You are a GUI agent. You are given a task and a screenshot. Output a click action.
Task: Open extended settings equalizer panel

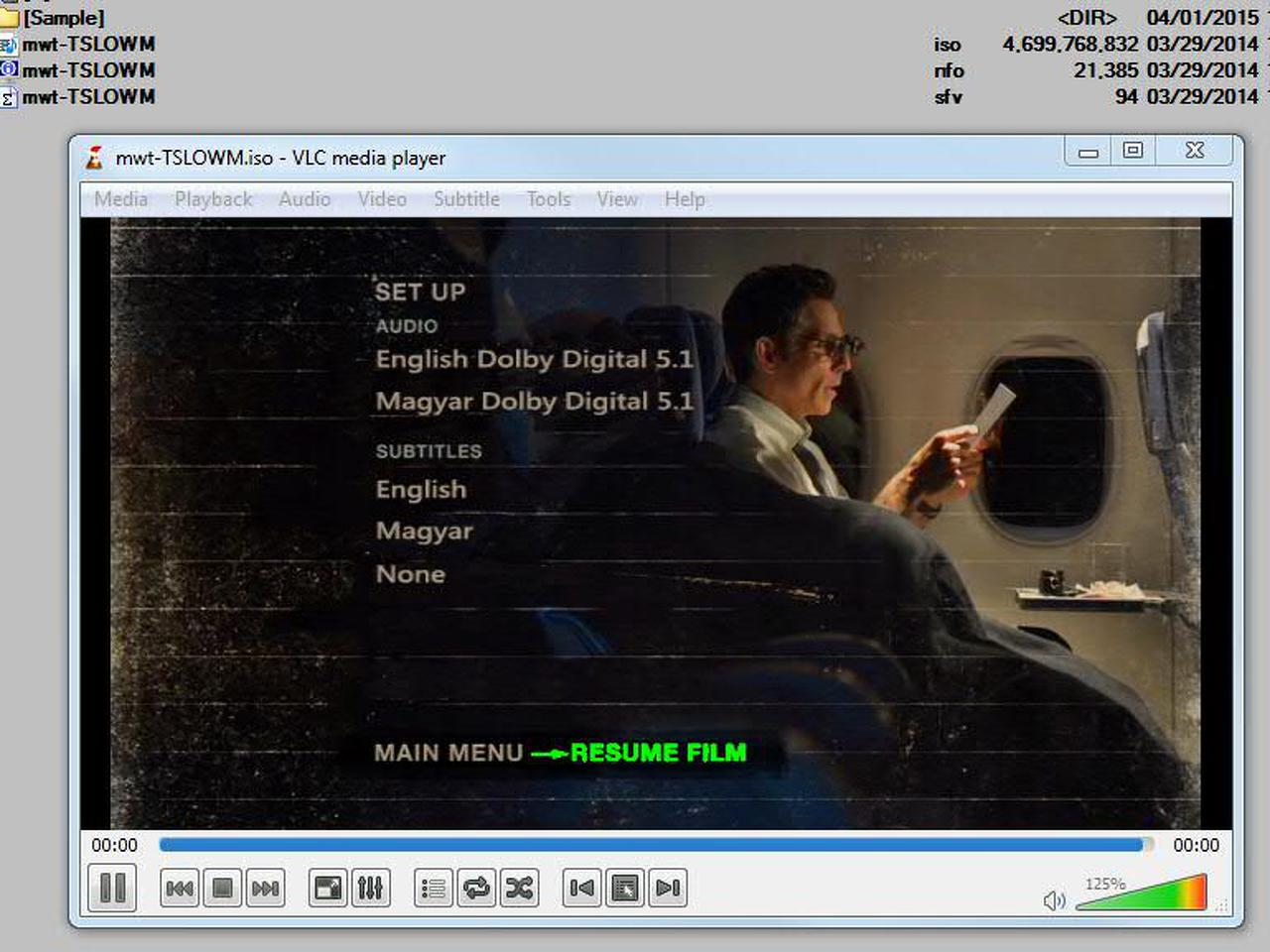[x=370, y=888]
